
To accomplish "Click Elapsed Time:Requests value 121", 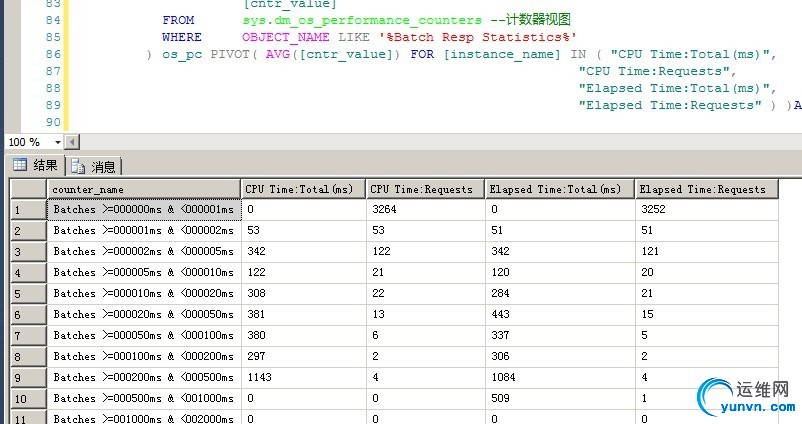I will pyautogui.click(x=707, y=251).
